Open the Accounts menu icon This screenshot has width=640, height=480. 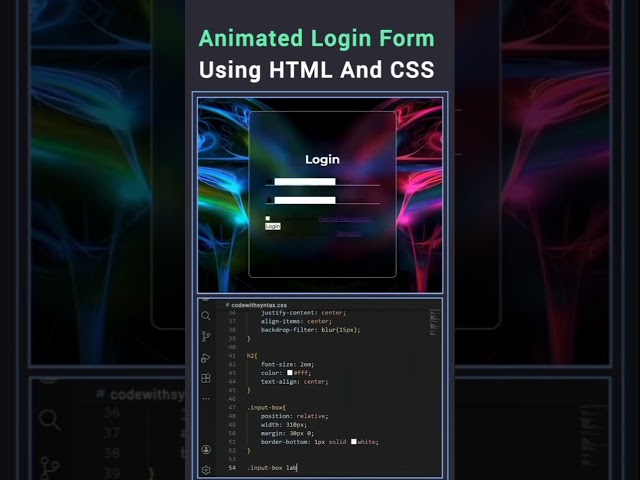point(206,449)
